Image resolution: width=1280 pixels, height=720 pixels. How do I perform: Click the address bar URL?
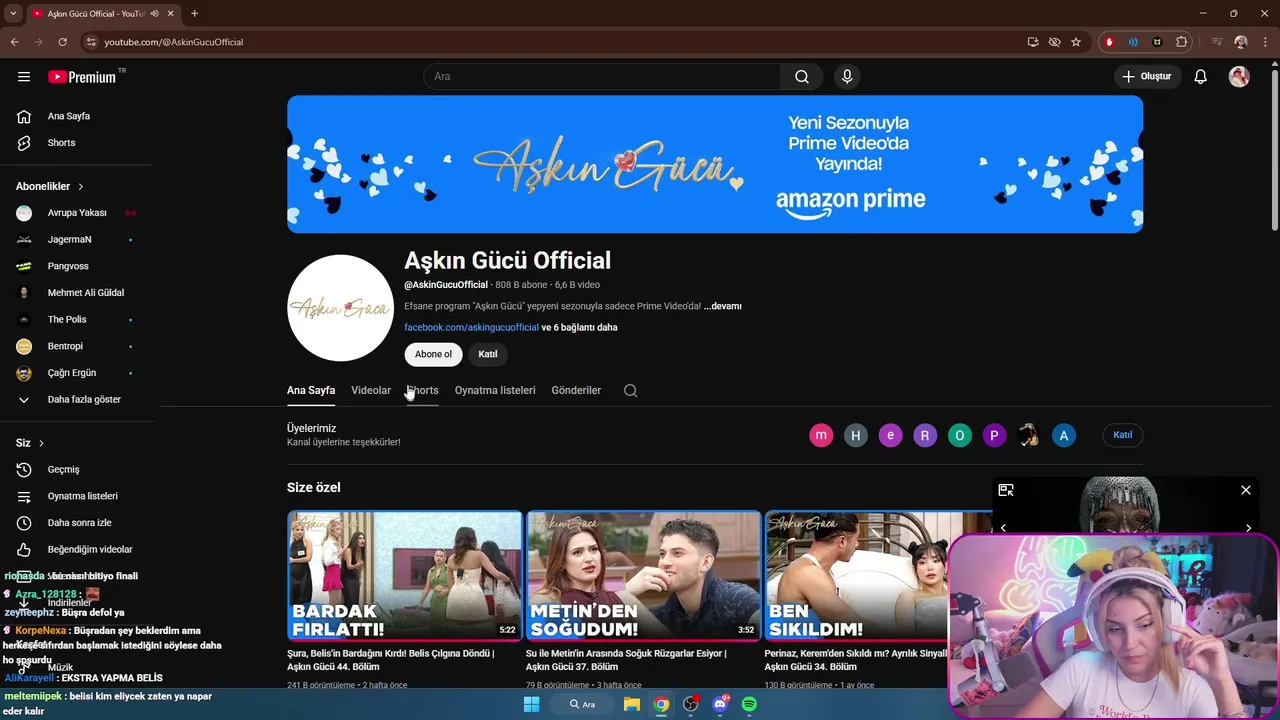tap(174, 42)
